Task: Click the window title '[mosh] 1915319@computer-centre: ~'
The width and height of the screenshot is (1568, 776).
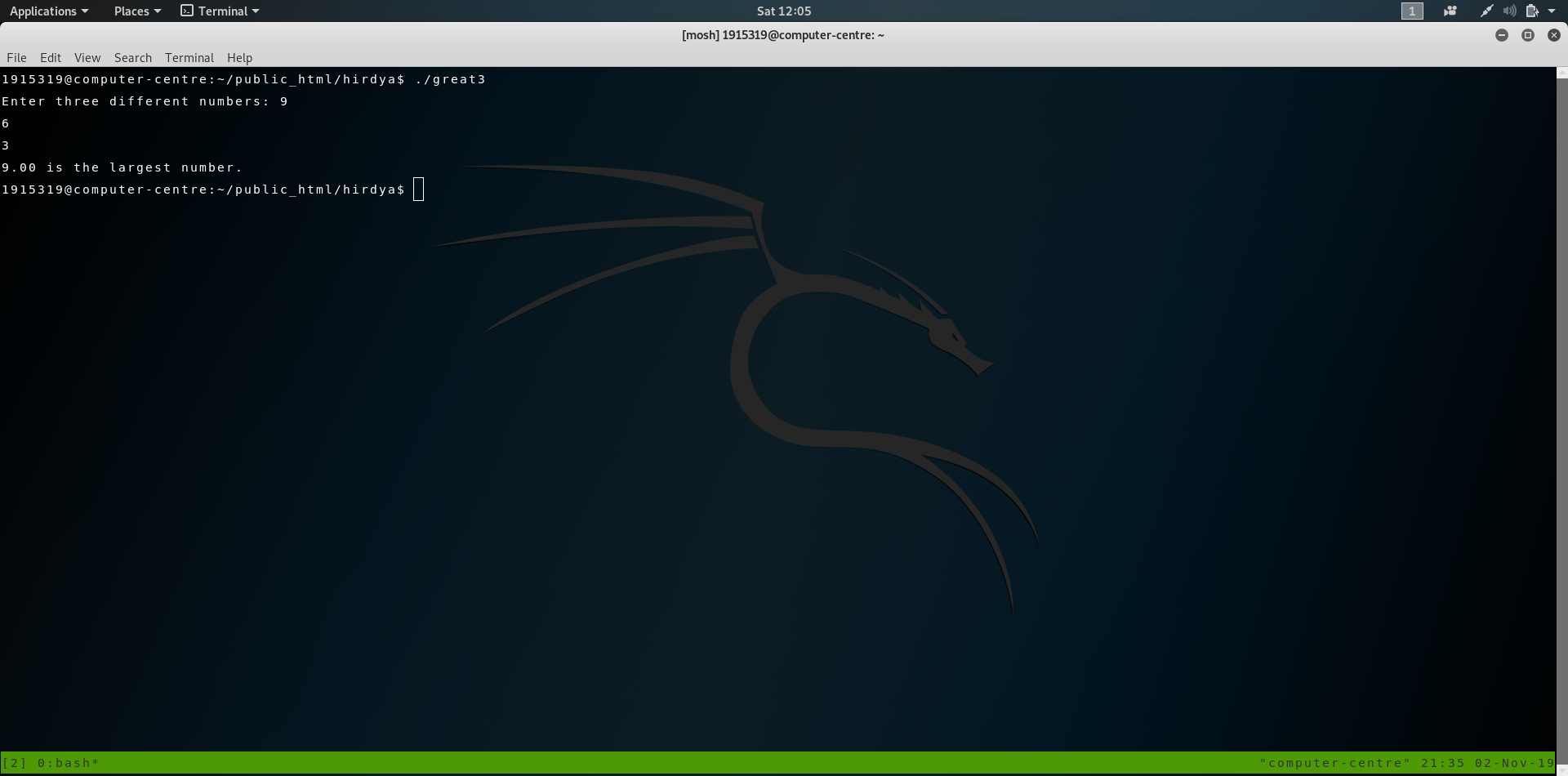Action: 783,35
